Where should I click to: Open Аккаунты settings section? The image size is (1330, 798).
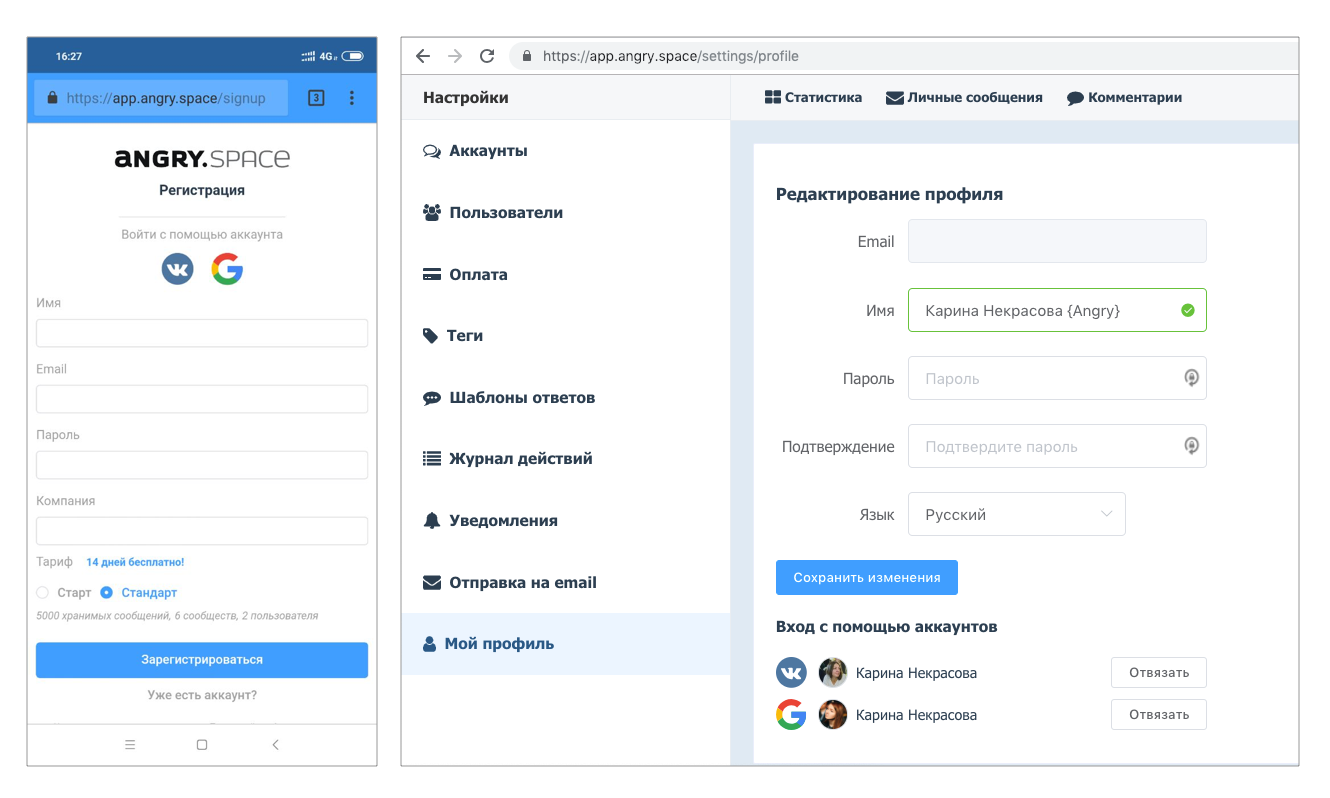tap(566, 151)
